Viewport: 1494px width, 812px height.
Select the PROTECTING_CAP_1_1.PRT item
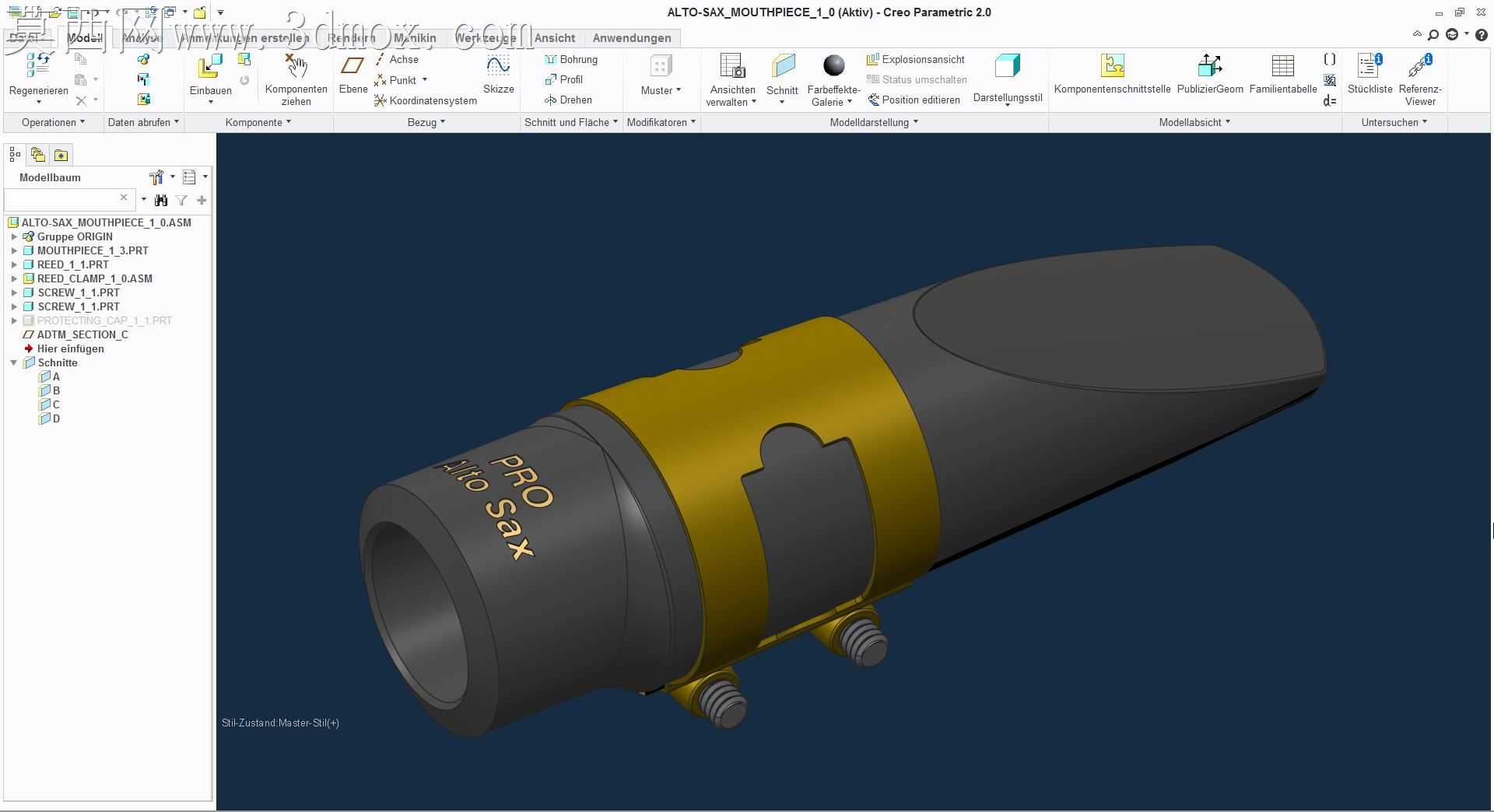coord(104,320)
